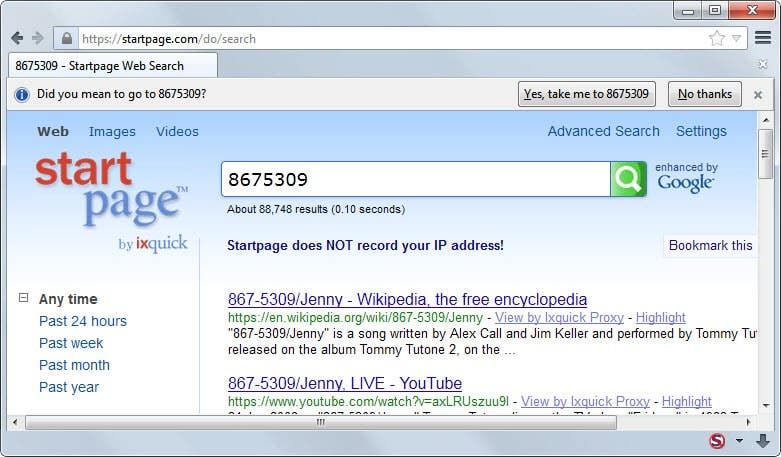View YouTube result by Ixquick Proxy
Screen dimensions: 781x457
click(585, 401)
